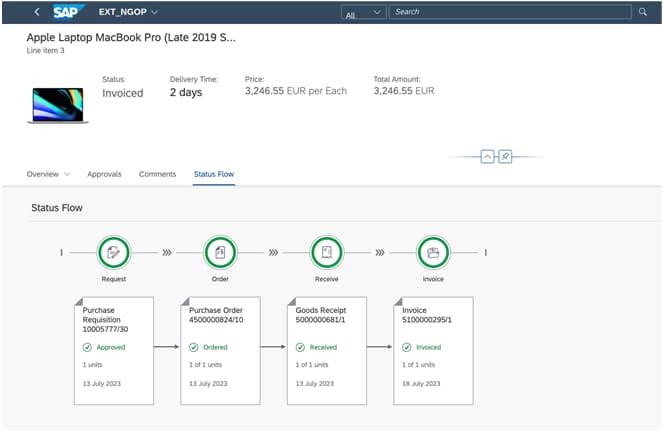
Task: Go back using the header arrow
Action: coord(37,12)
